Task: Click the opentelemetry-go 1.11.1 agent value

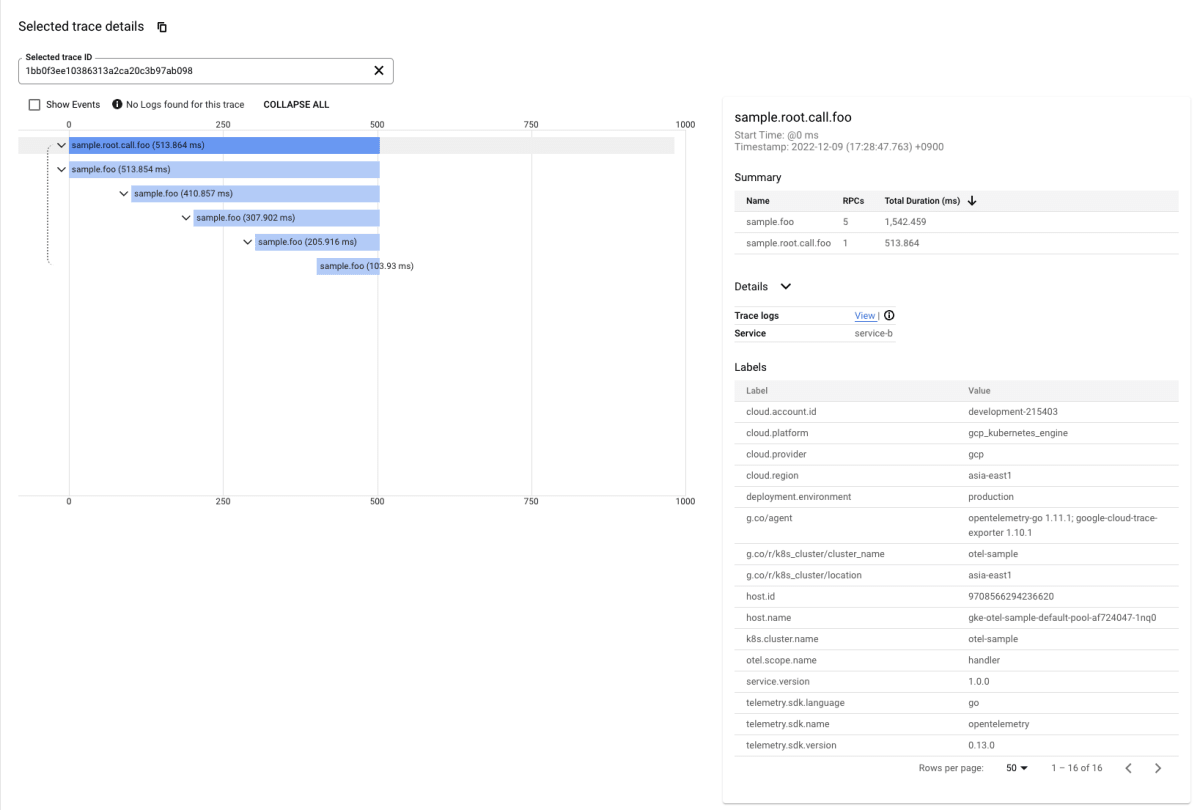Action: tap(1065, 525)
